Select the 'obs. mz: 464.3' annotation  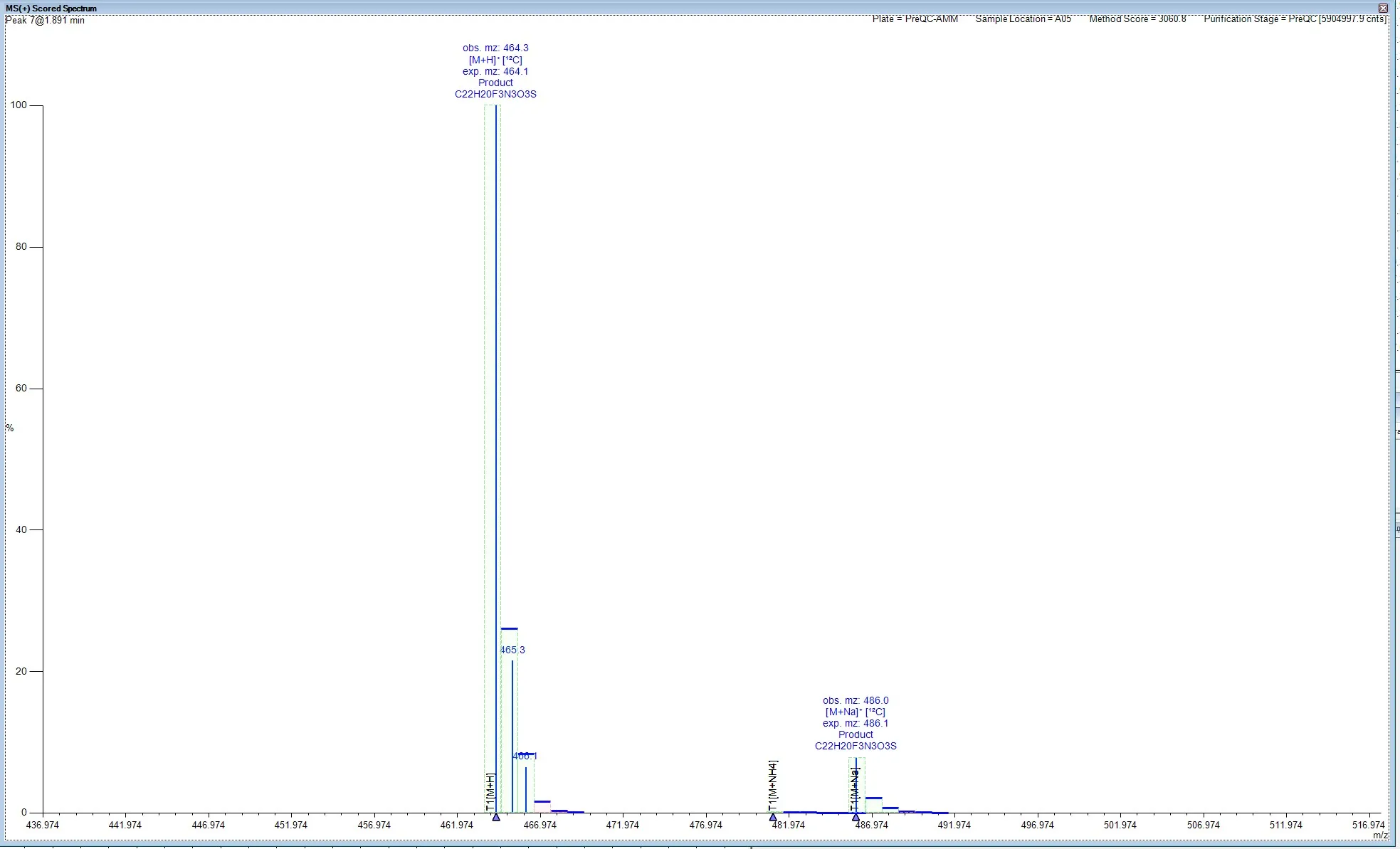click(x=495, y=48)
